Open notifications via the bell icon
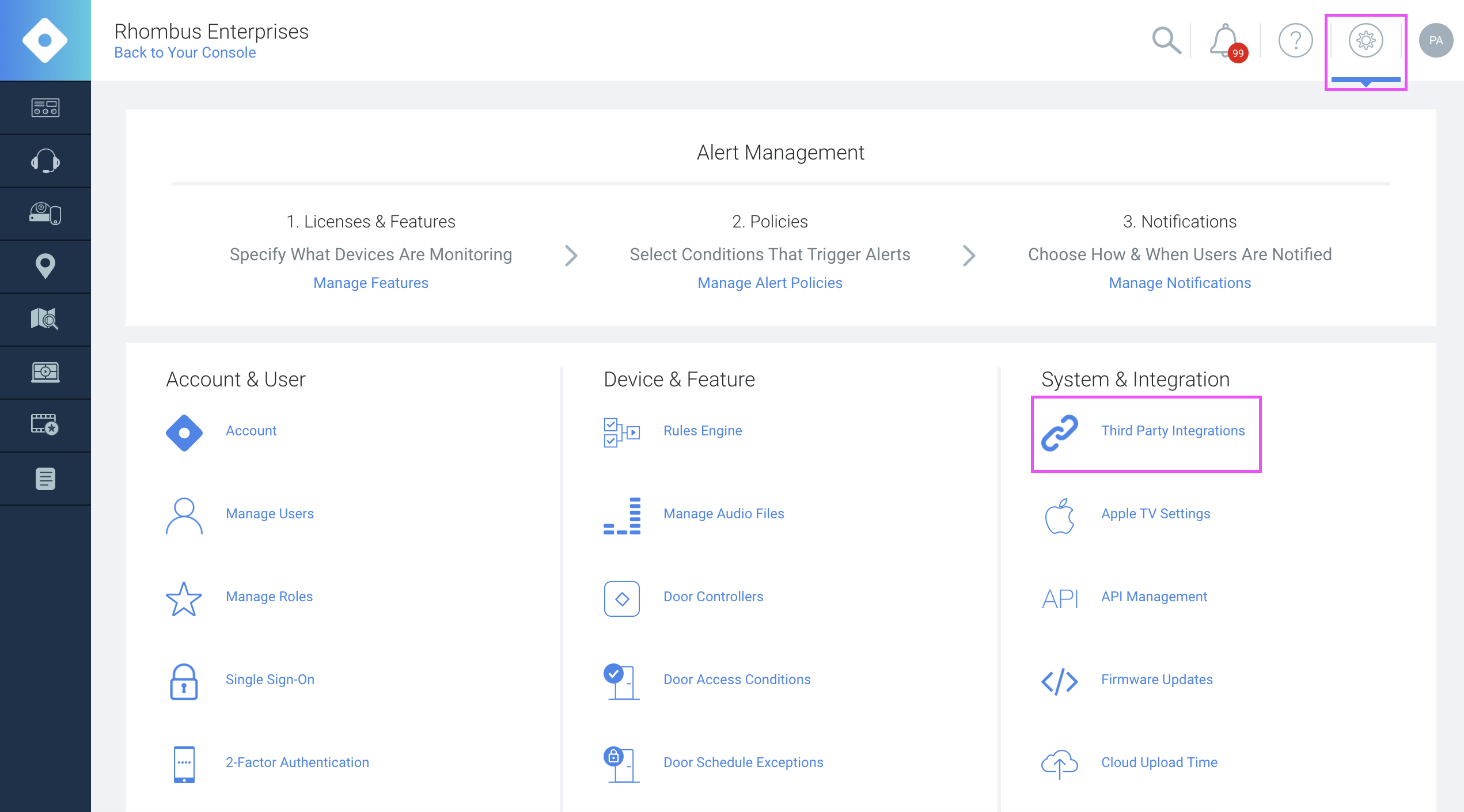 click(1223, 40)
